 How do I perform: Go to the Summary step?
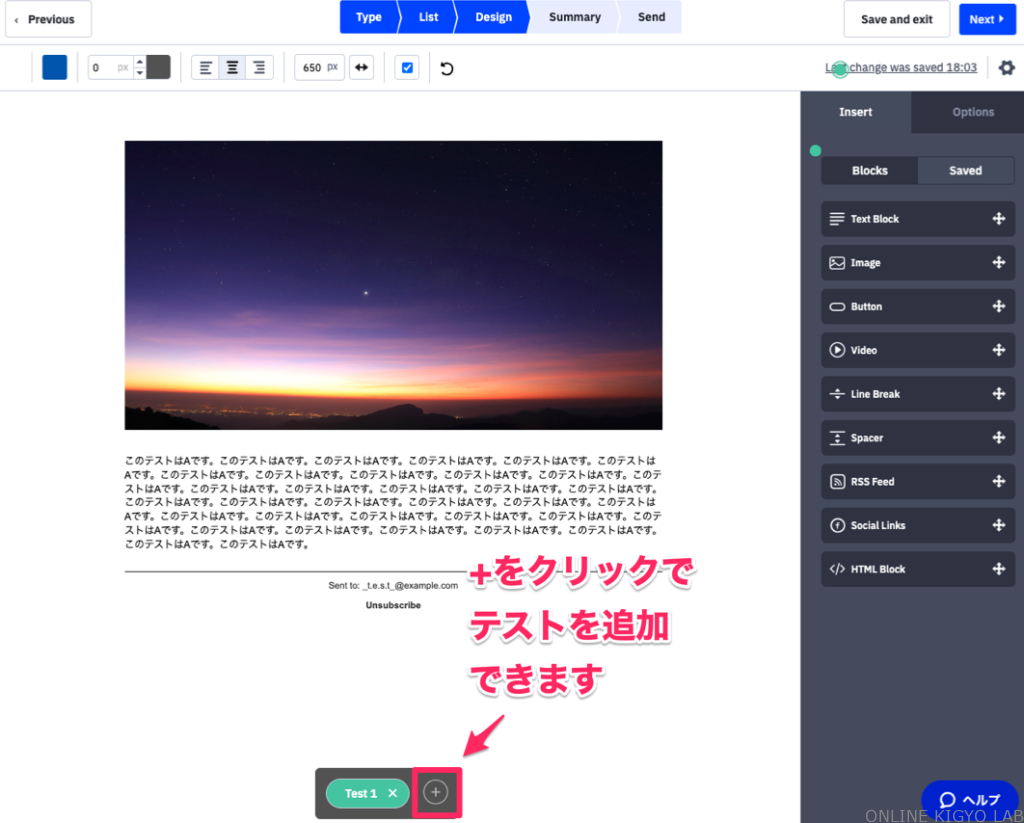(574, 17)
